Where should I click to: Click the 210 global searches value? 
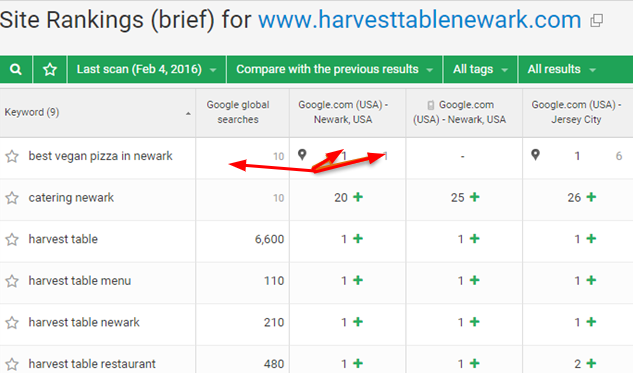click(x=274, y=323)
